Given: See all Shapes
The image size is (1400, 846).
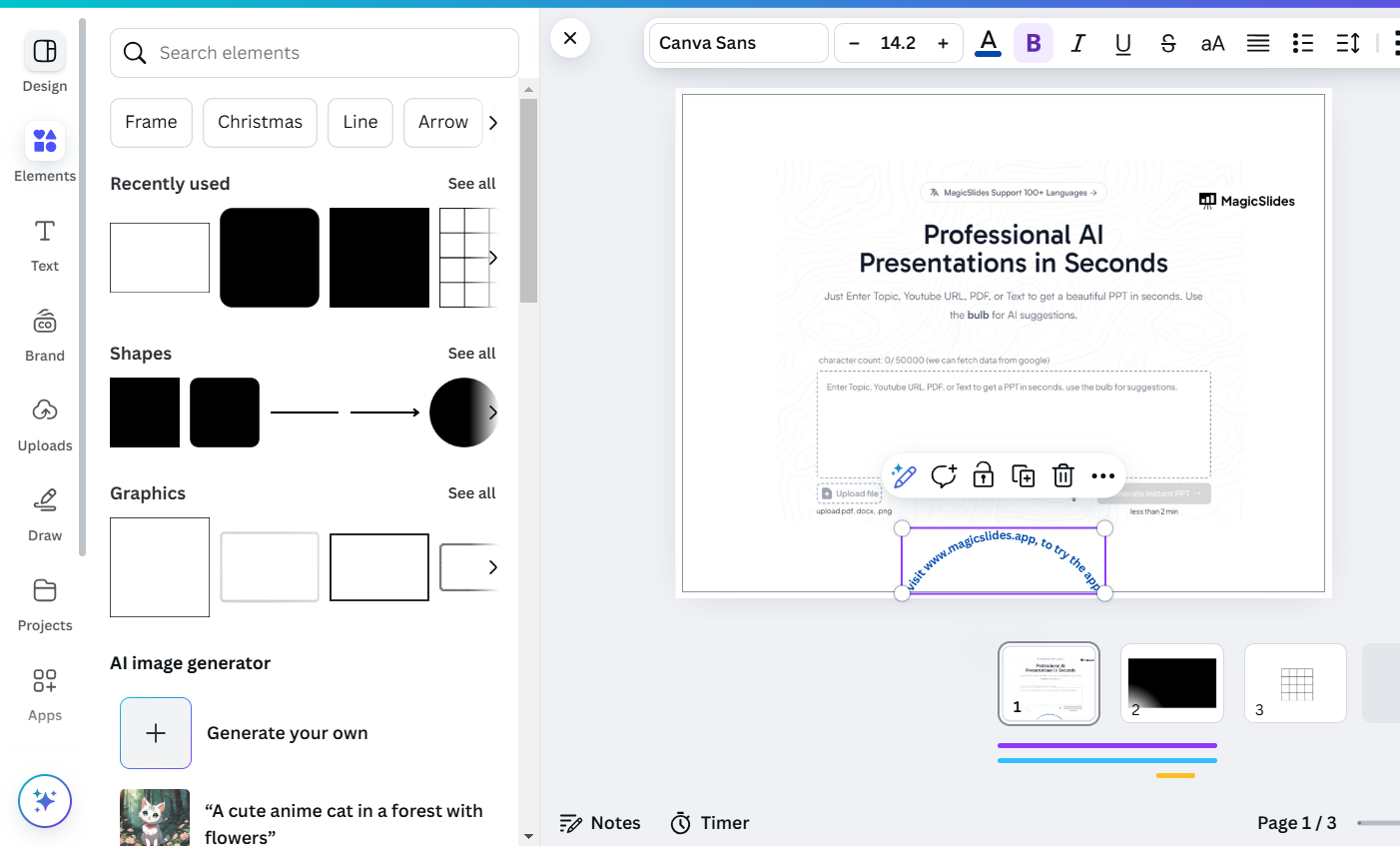Looking at the screenshot, I should [x=471, y=354].
